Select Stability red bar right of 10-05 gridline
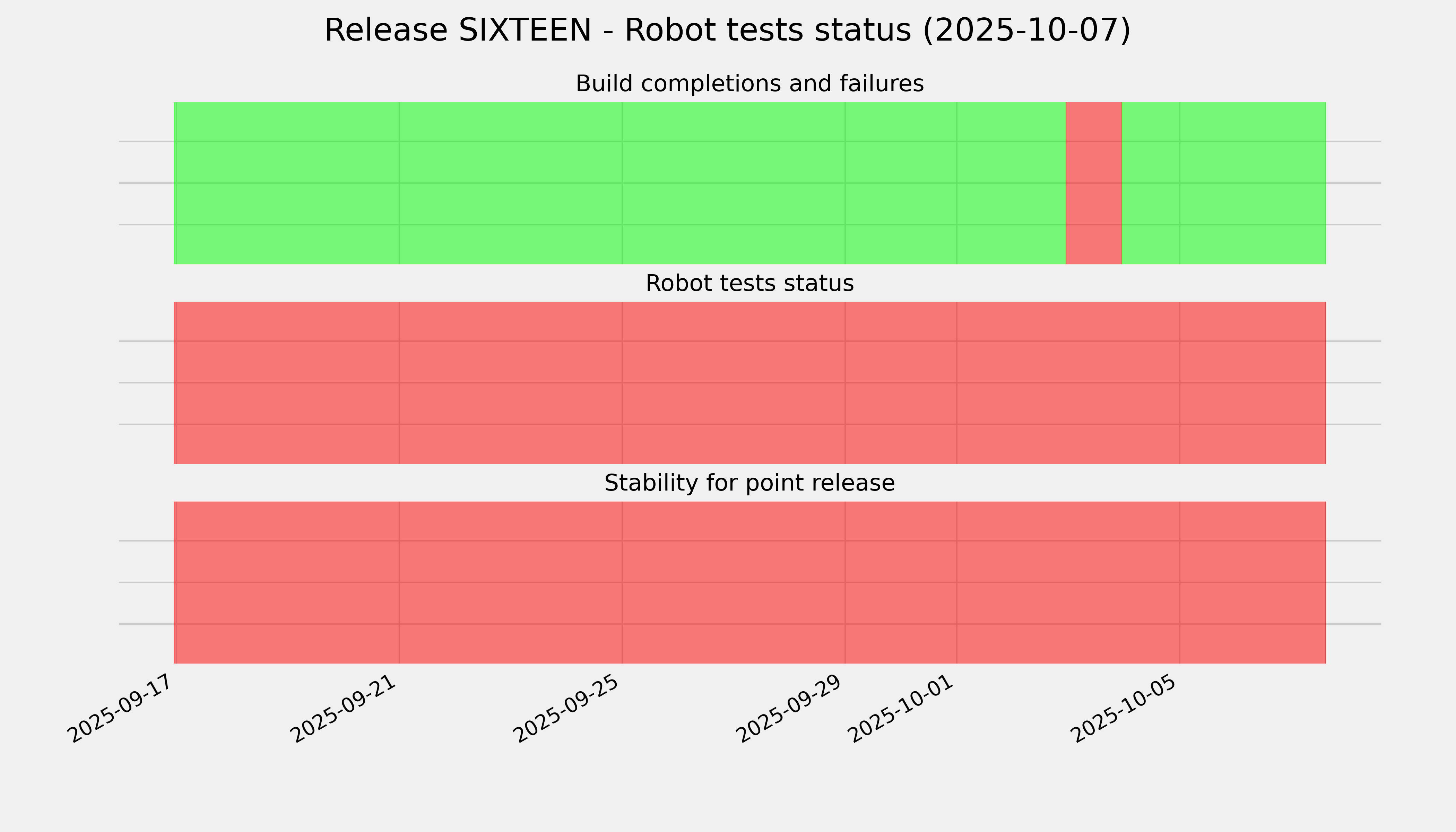This screenshot has width=1456, height=832. point(1252,582)
